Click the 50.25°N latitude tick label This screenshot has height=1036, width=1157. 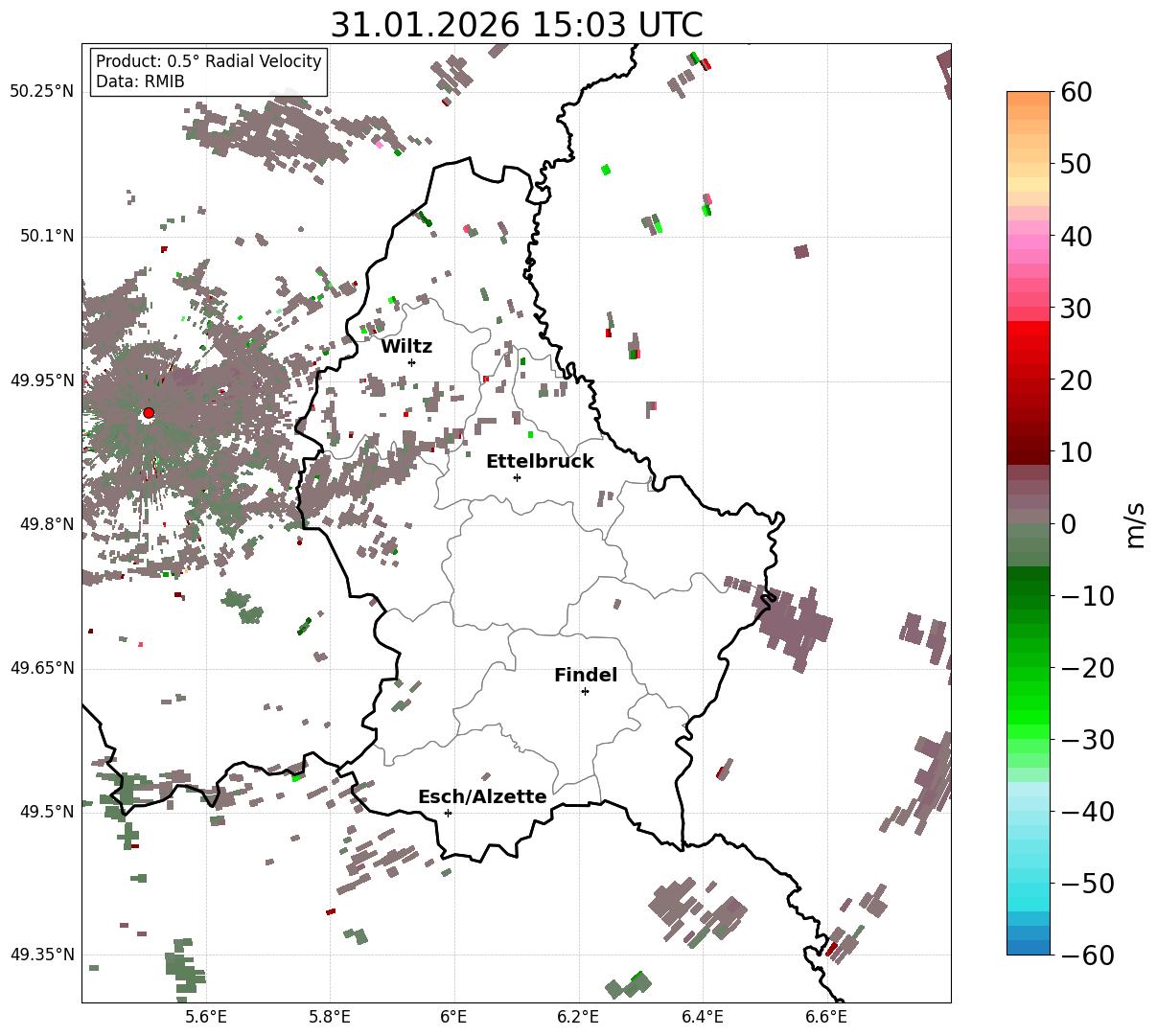coord(42,92)
